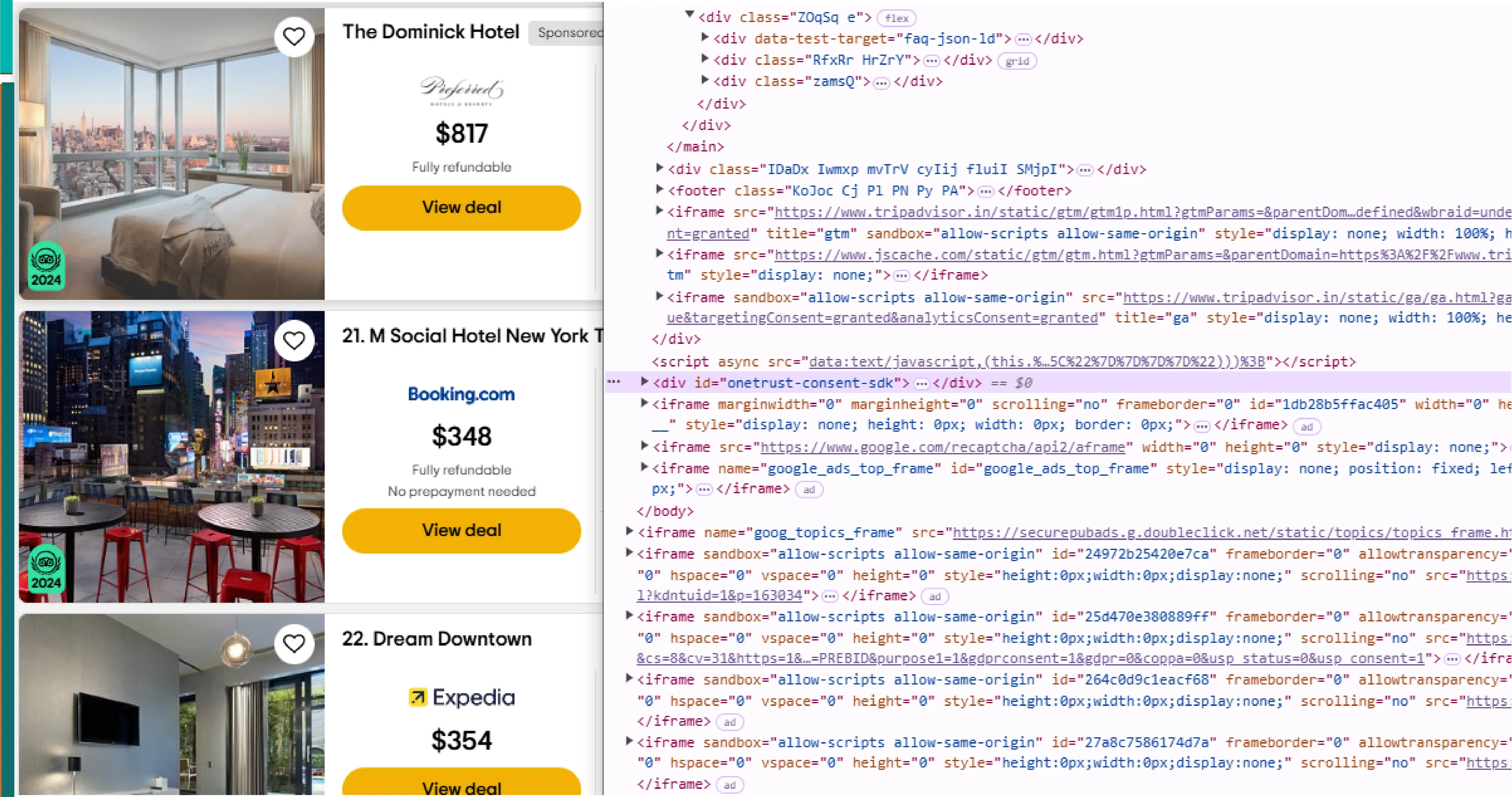The width and height of the screenshot is (1512, 797).
Task: Click 'No prepayment needed' text
Action: pos(461,491)
